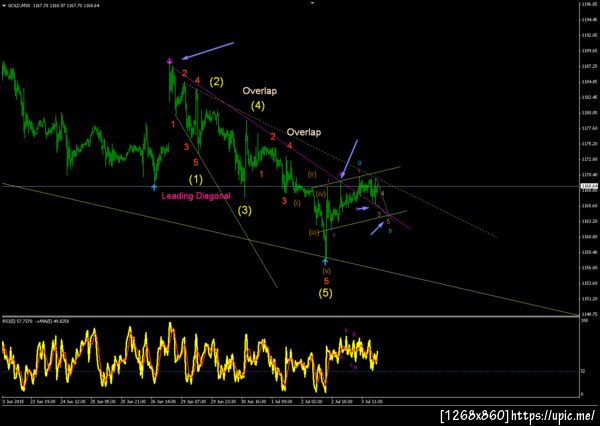Select the orange 5 below the (v) label
Screen dimensions: 600x426
pos(326,281)
